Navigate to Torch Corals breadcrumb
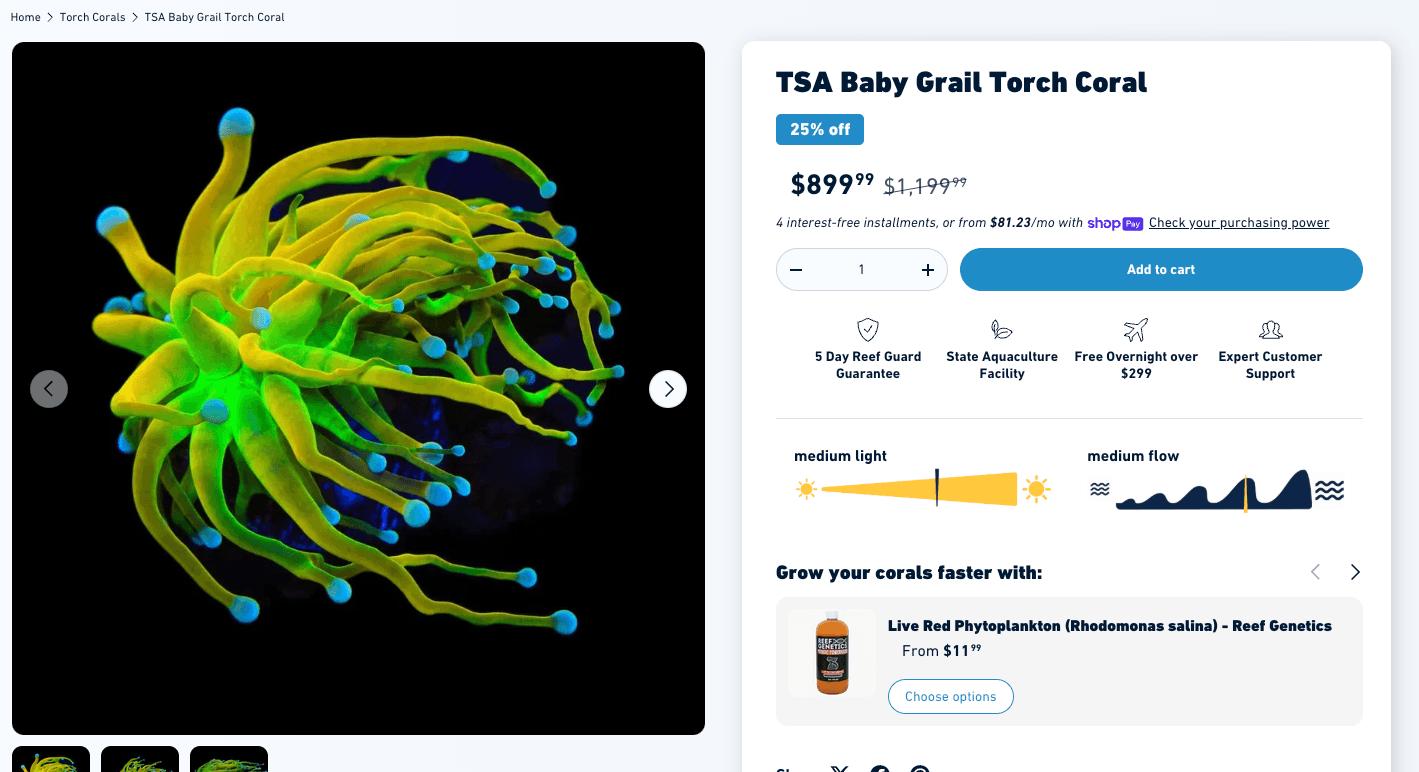The height and width of the screenshot is (772, 1419). pos(92,17)
